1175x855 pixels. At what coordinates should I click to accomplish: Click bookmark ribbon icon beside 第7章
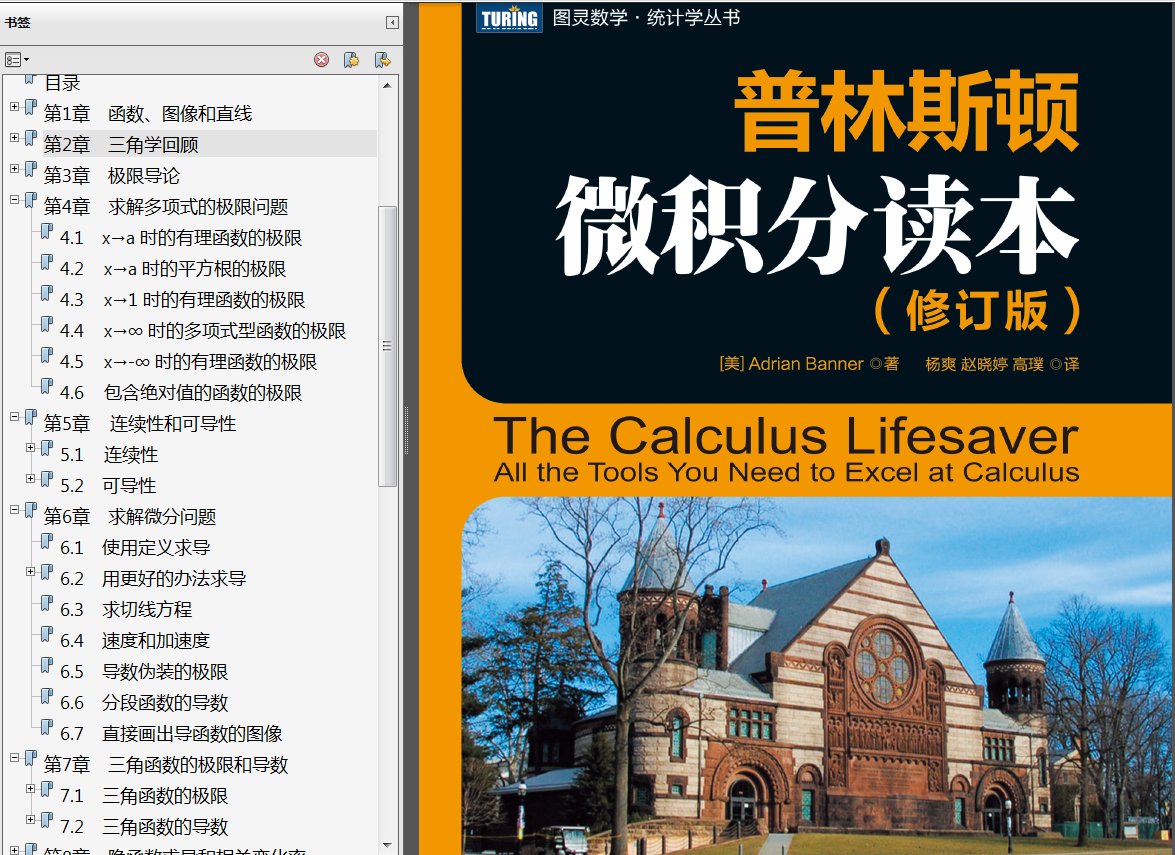[x=31, y=758]
